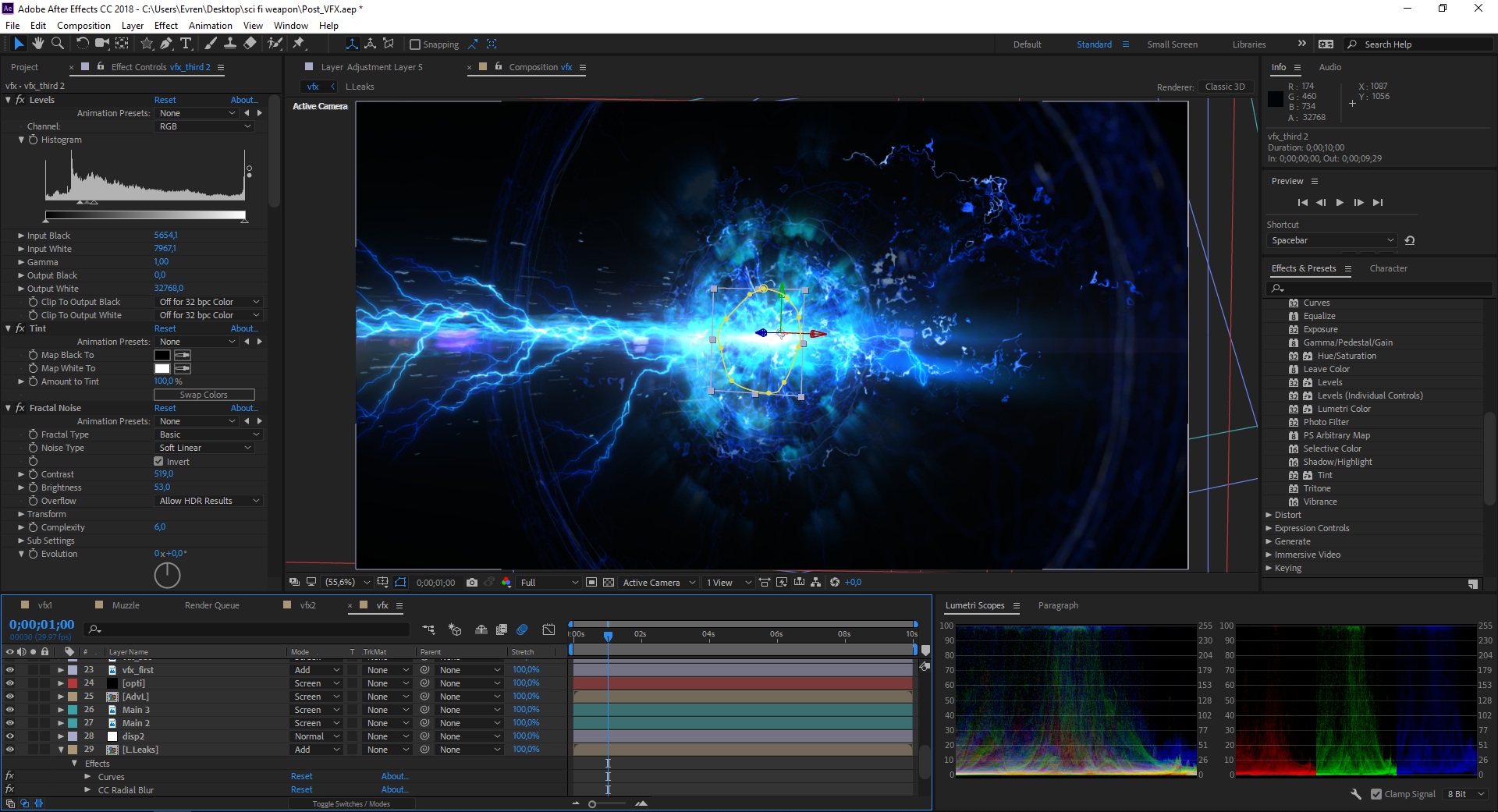Select the Selection (arrow) tool
The image size is (1498, 812).
pyautogui.click(x=19, y=44)
